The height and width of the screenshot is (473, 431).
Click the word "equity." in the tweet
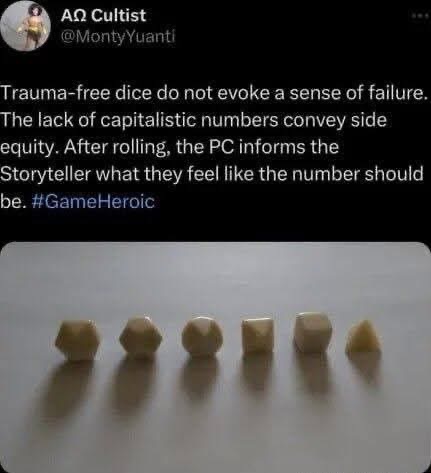29,149
